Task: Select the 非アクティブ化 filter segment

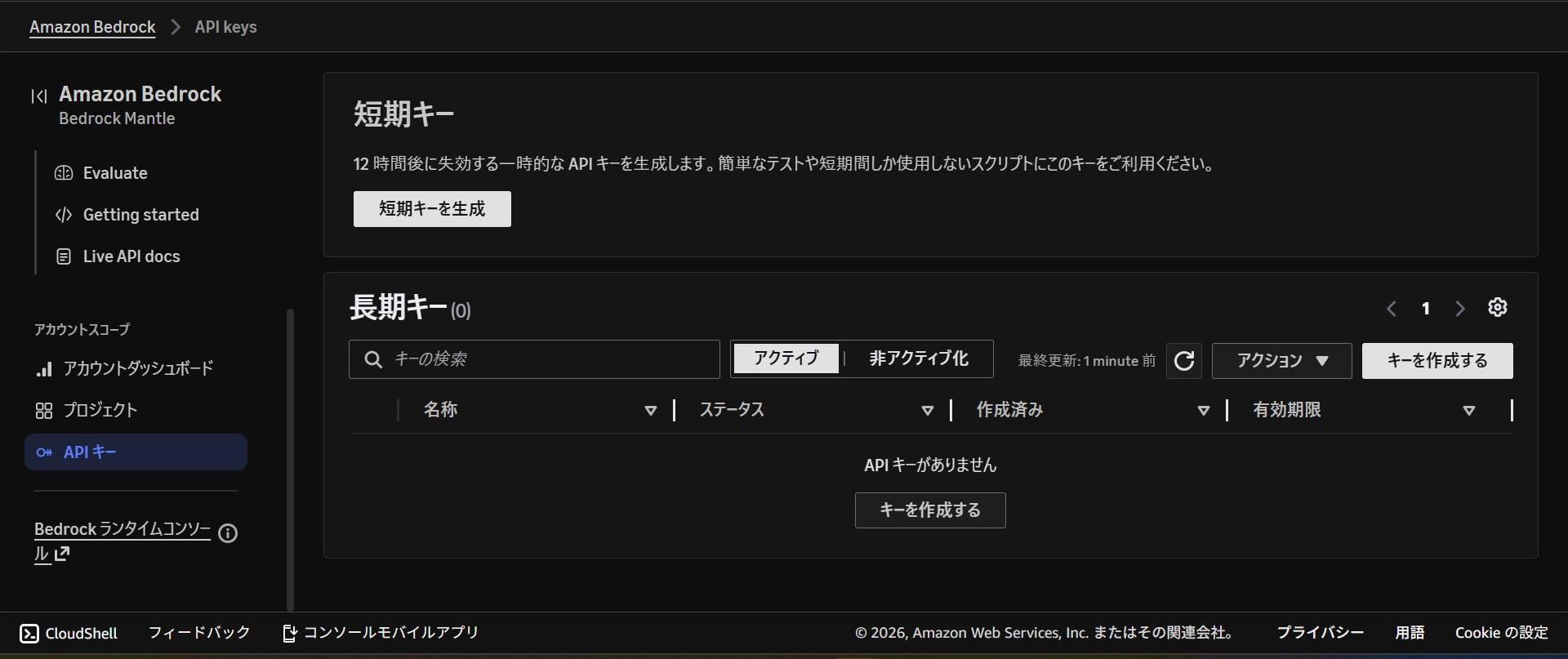Action: pyautogui.click(x=919, y=358)
